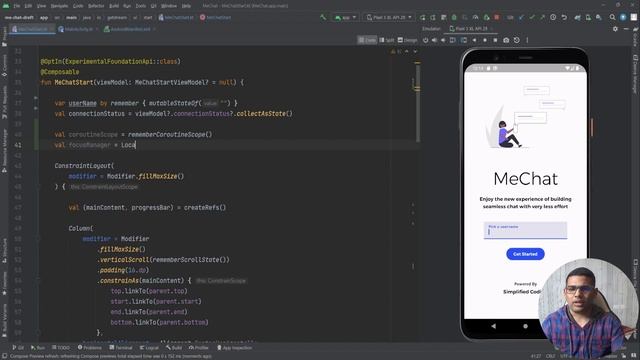Hide the Emulator panel with minimize icon
The height and width of the screenshot is (360, 640).
point(626,29)
